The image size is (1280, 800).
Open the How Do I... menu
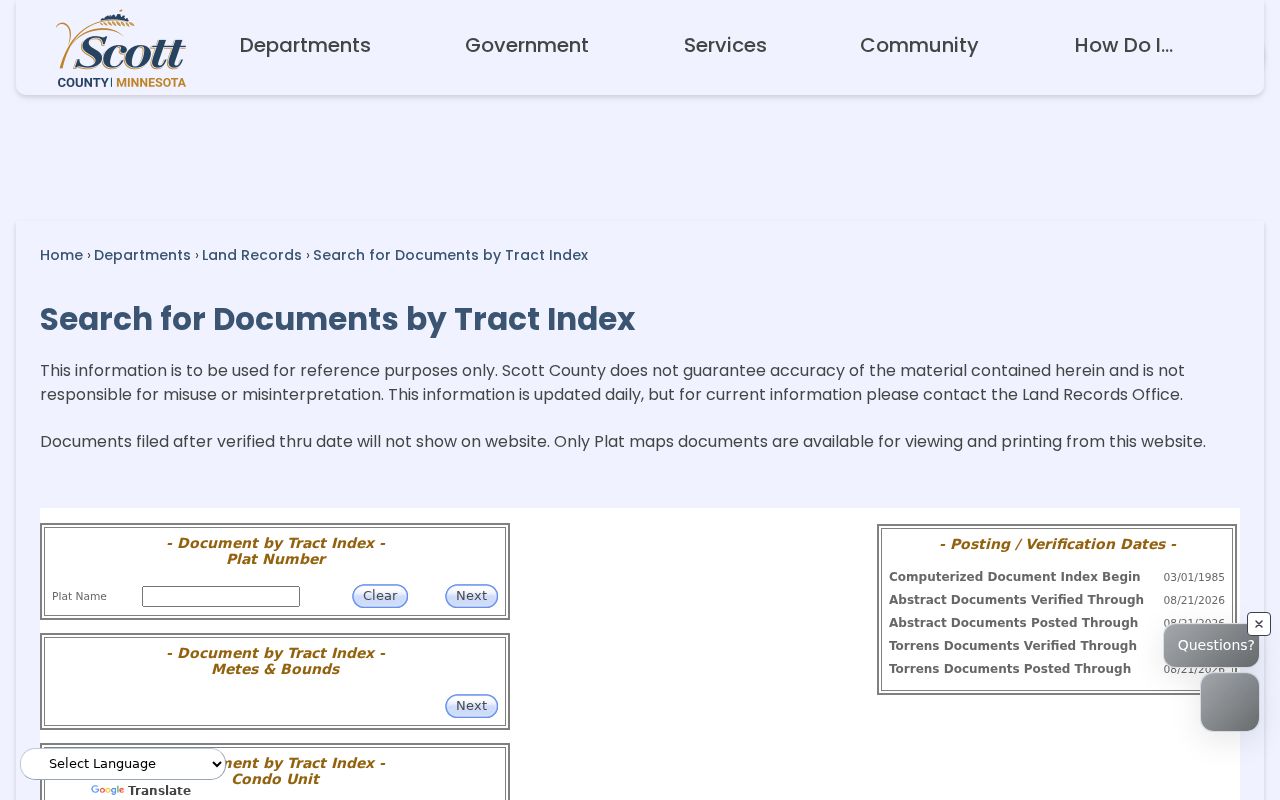(x=1124, y=45)
